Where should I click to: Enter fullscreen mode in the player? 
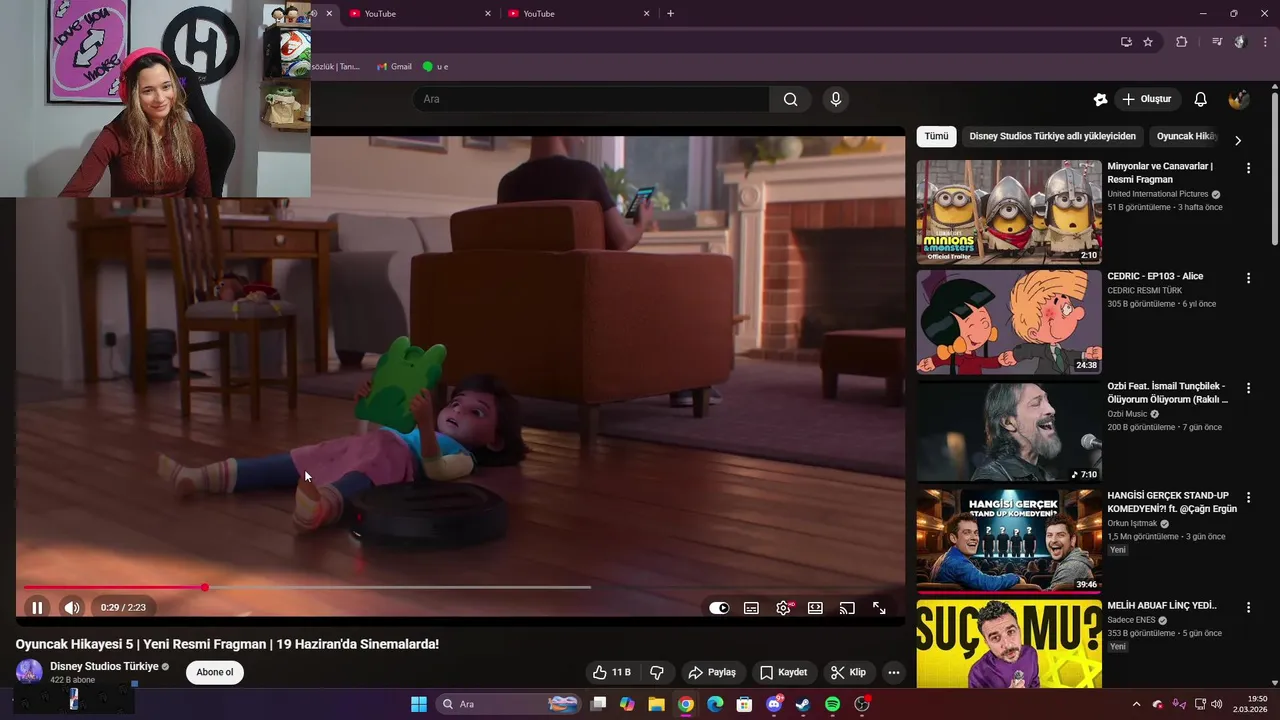[x=879, y=608]
